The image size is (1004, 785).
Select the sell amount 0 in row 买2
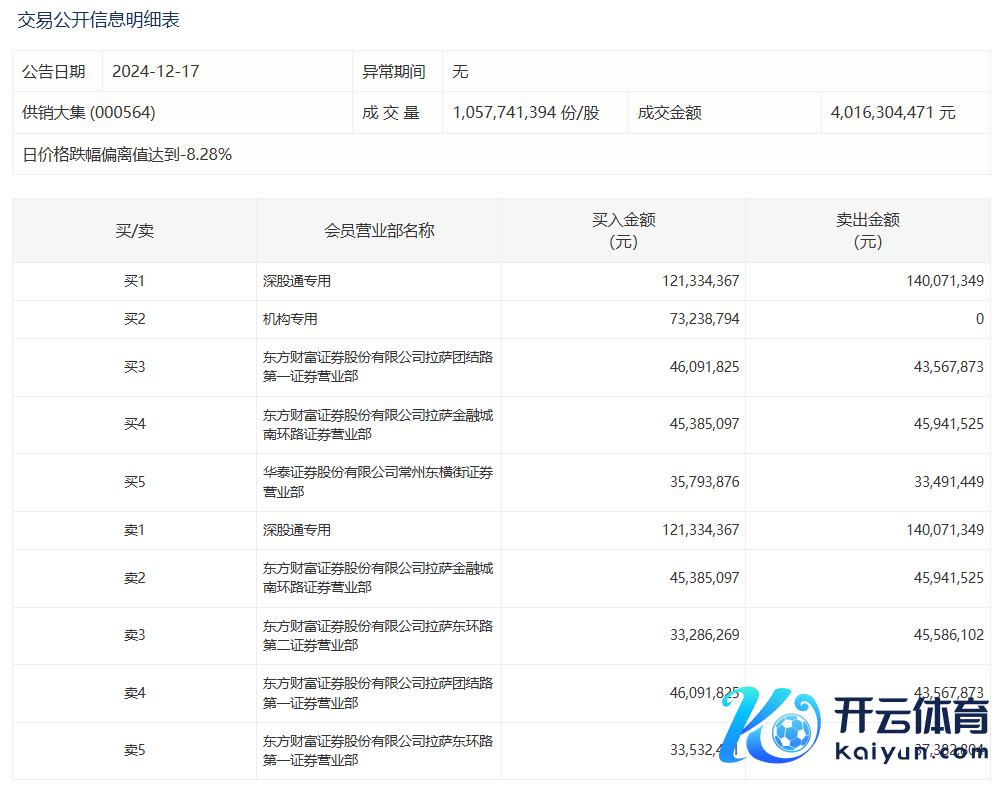point(979,319)
